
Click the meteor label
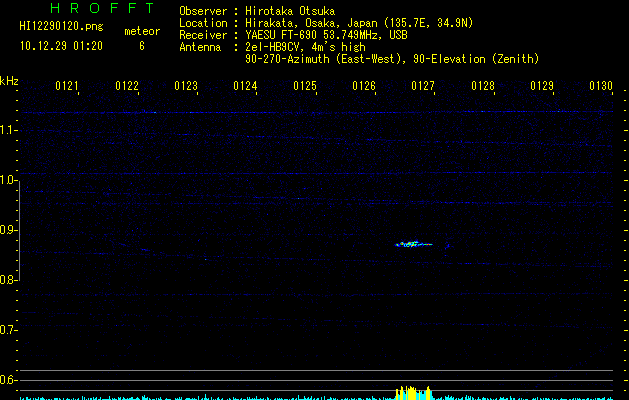point(142,31)
